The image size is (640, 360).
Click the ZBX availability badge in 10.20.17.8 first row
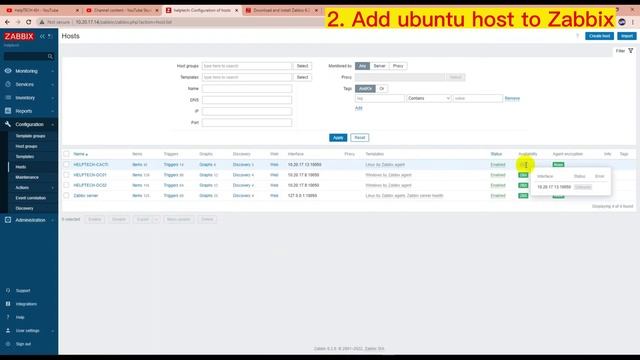[x=523, y=175]
